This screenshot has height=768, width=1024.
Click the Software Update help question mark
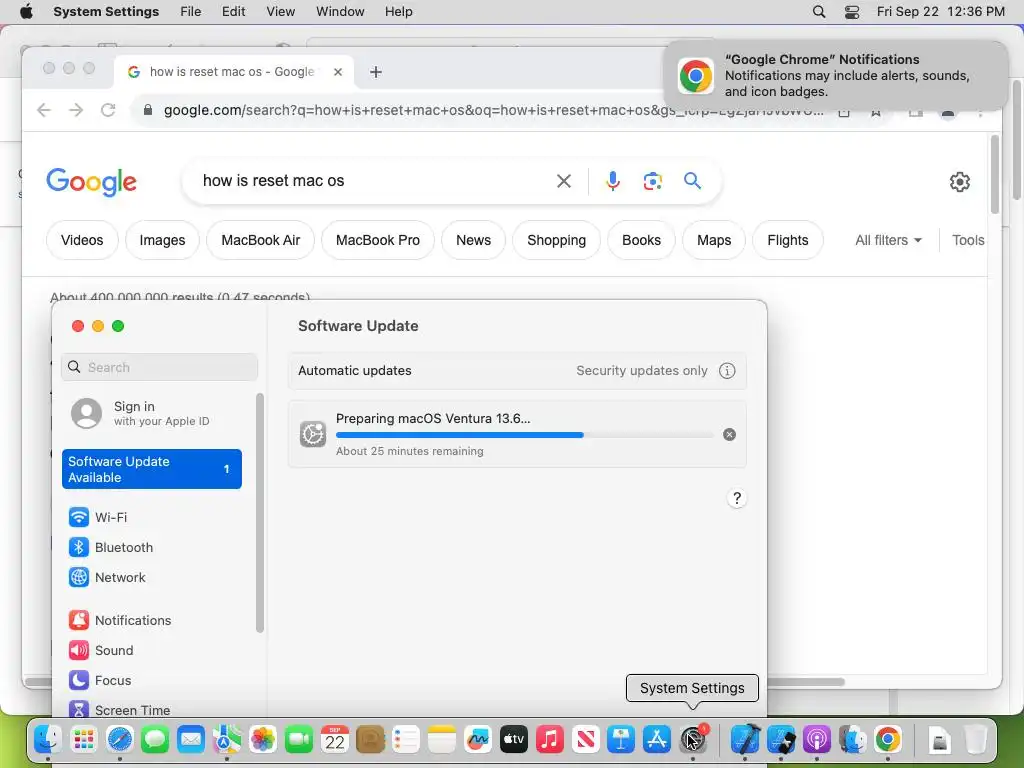coord(737,498)
